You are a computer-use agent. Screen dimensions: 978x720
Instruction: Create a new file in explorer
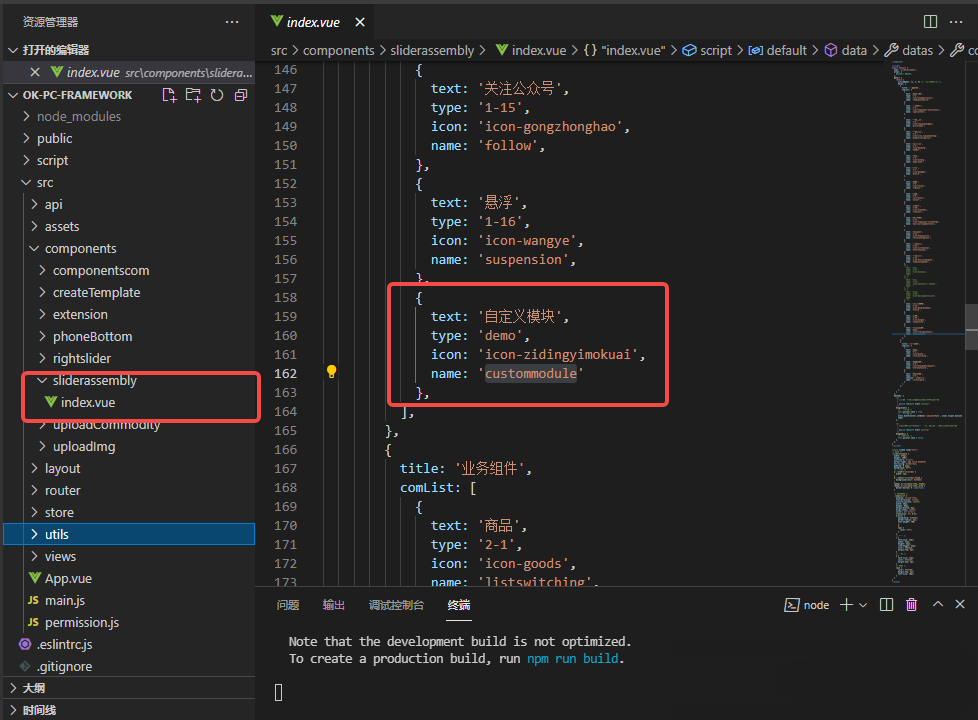[169, 95]
